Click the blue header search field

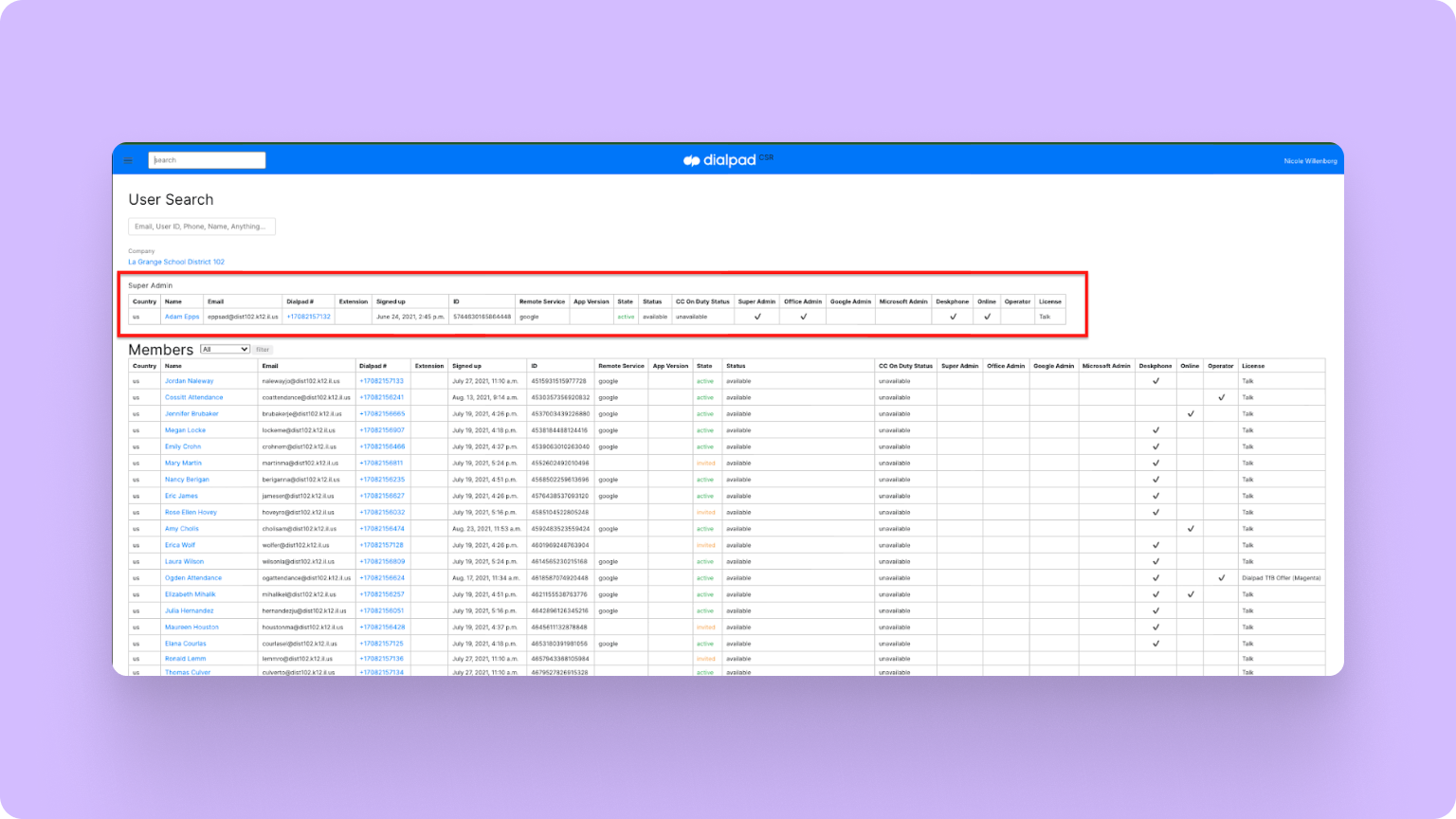point(207,159)
